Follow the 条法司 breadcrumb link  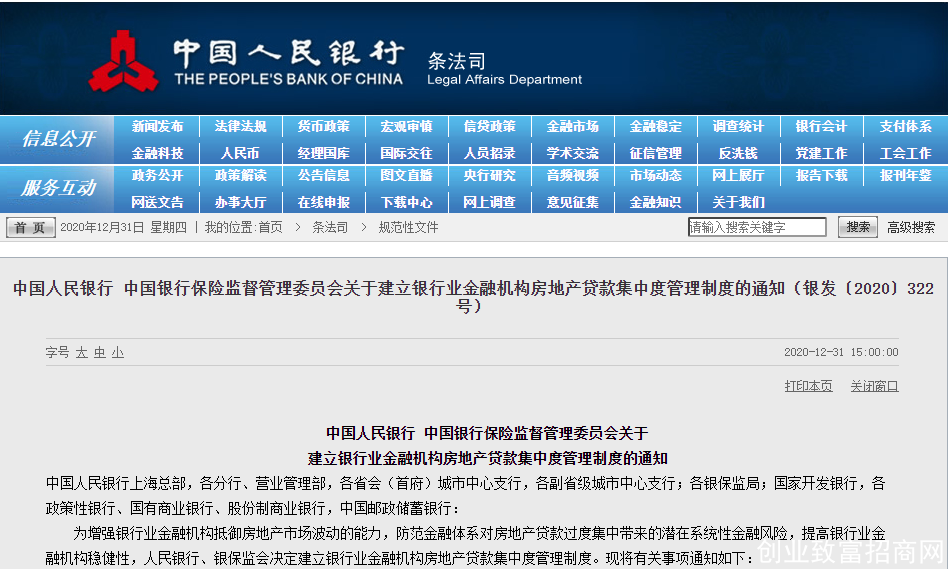click(x=330, y=227)
